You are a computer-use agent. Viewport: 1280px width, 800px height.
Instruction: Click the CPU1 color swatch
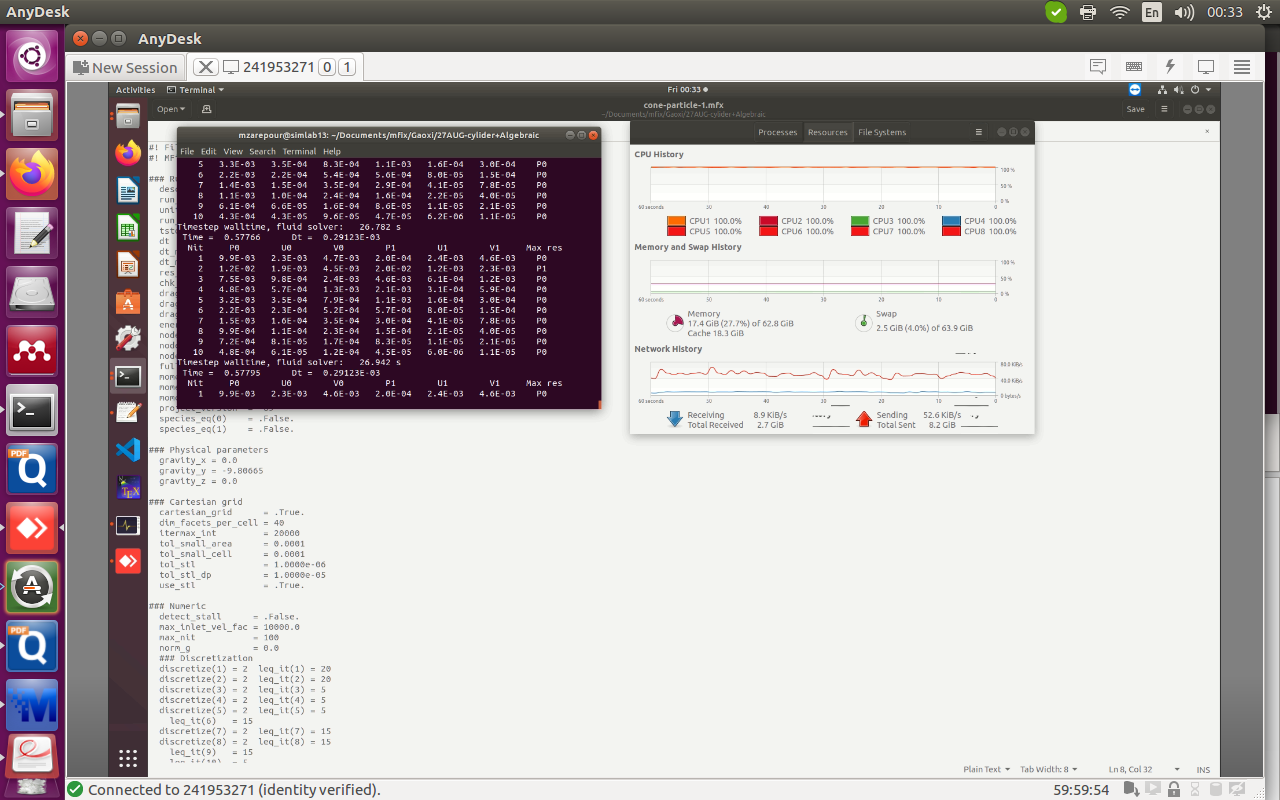[676, 221]
